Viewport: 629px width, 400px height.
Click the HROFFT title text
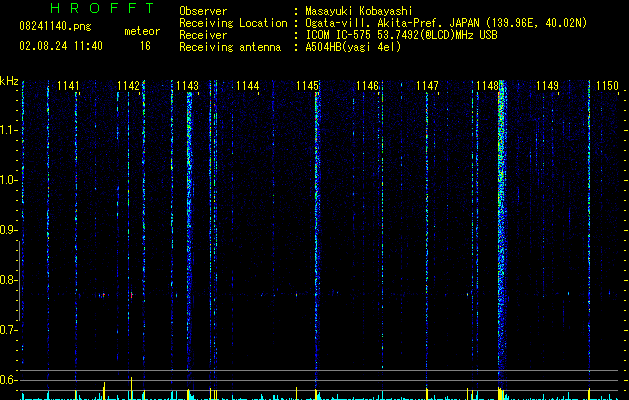[102, 8]
